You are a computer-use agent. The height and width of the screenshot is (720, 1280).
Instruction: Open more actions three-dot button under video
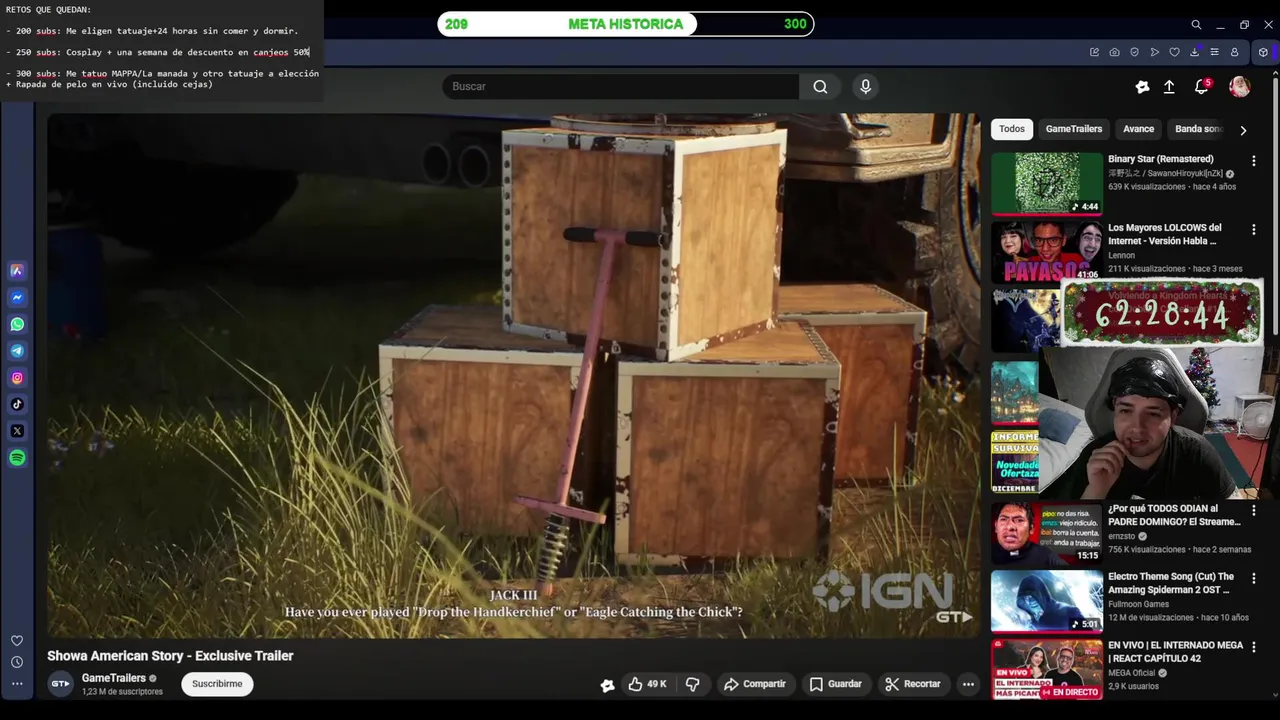pos(968,684)
